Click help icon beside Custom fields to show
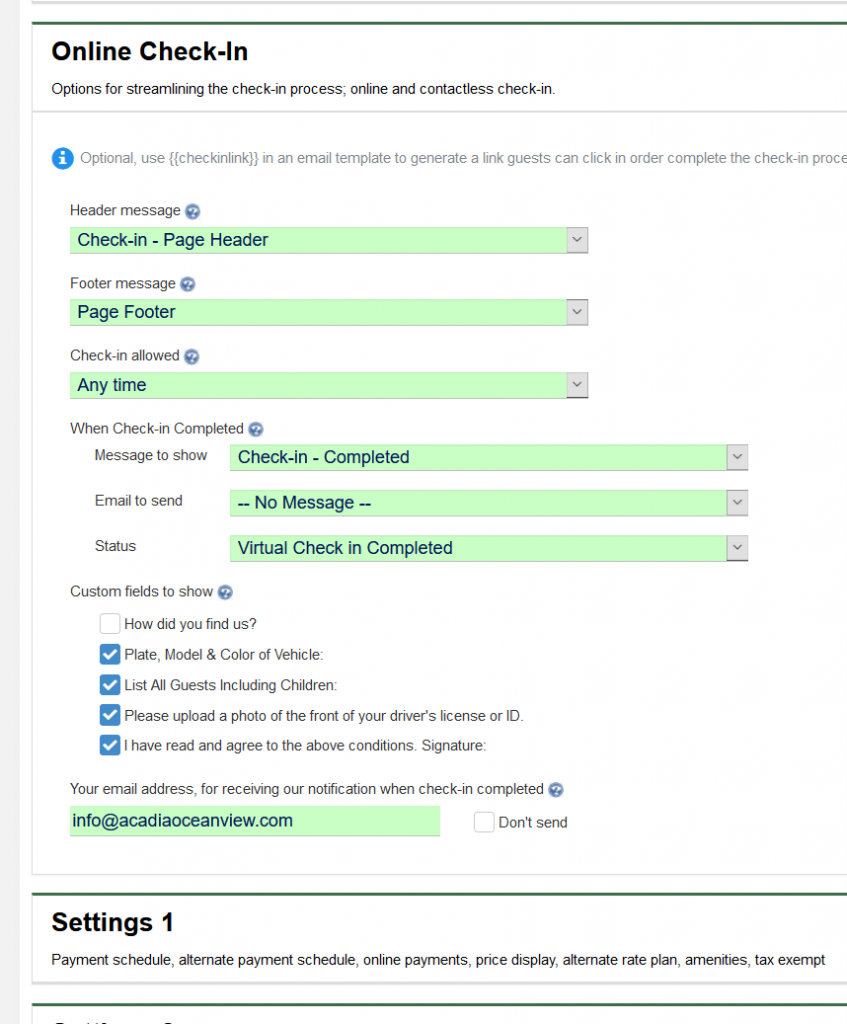Viewport: 847px width, 1024px height. tap(225, 592)
